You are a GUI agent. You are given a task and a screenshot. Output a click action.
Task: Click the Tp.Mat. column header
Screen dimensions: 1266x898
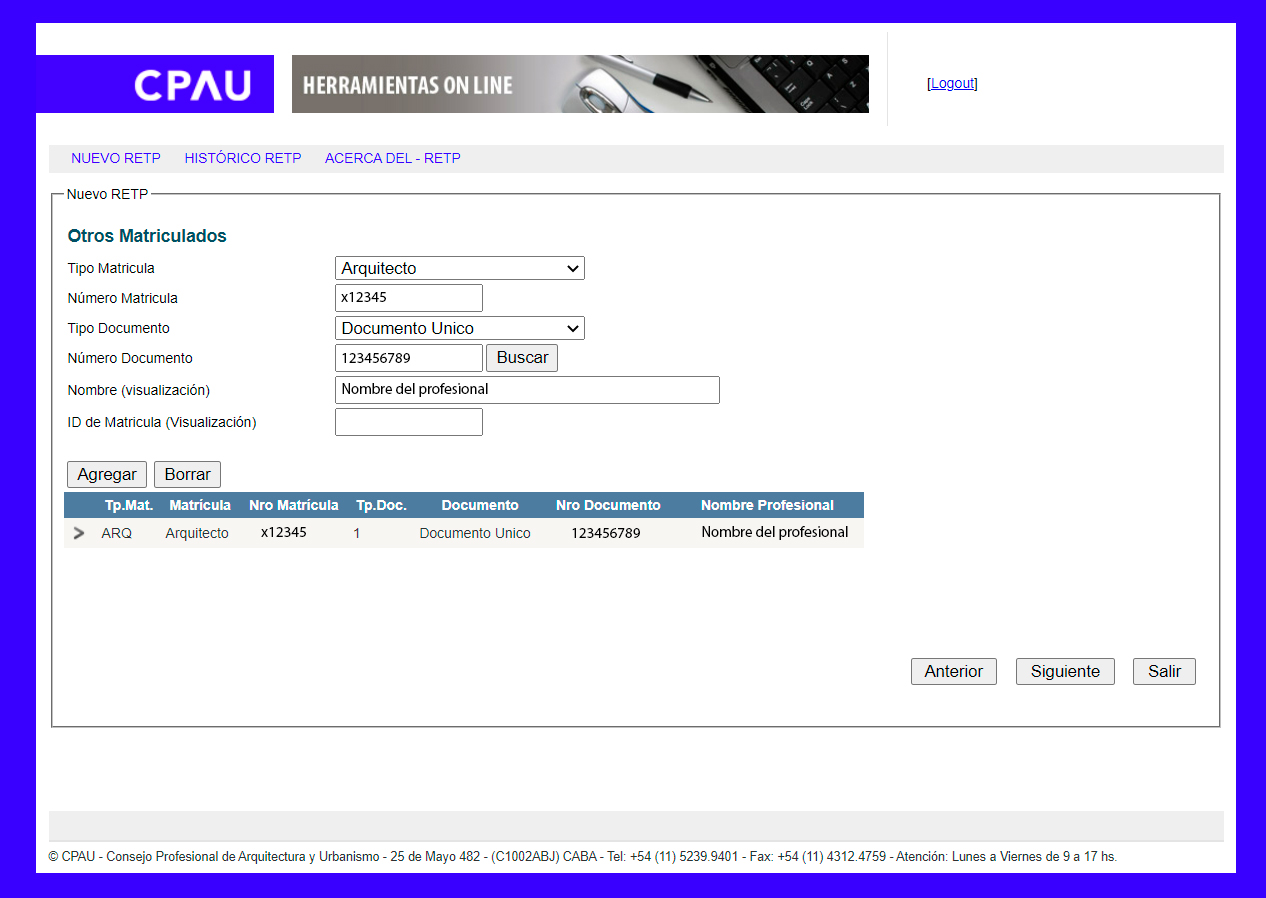[x=129, y=505]
